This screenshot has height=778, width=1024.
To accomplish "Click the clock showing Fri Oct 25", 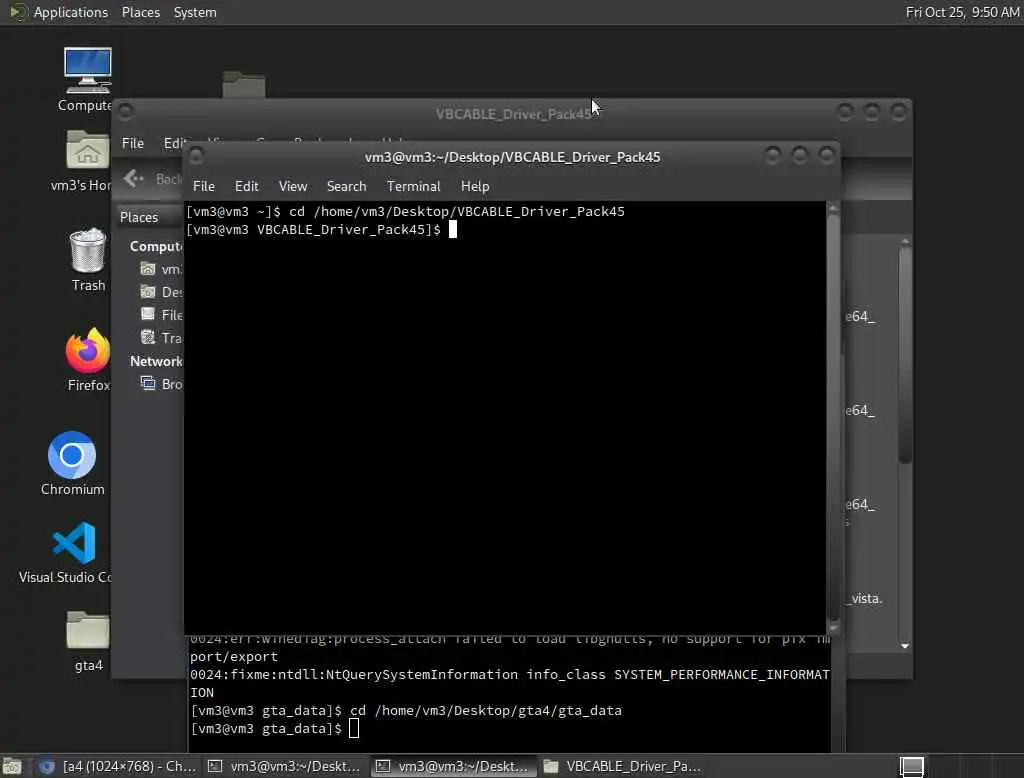I will click(962, 12).
